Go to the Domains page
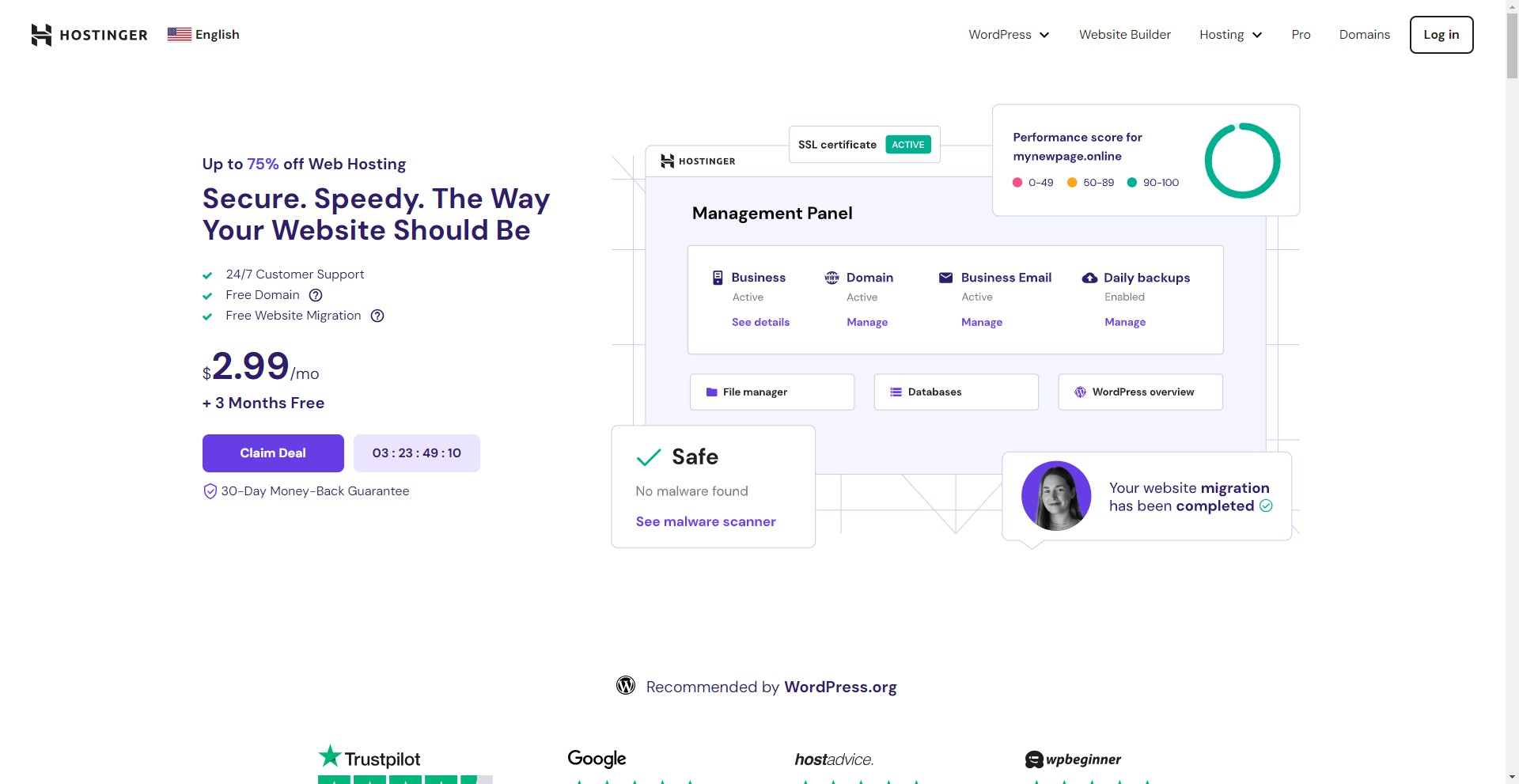 coord(1364,35)
